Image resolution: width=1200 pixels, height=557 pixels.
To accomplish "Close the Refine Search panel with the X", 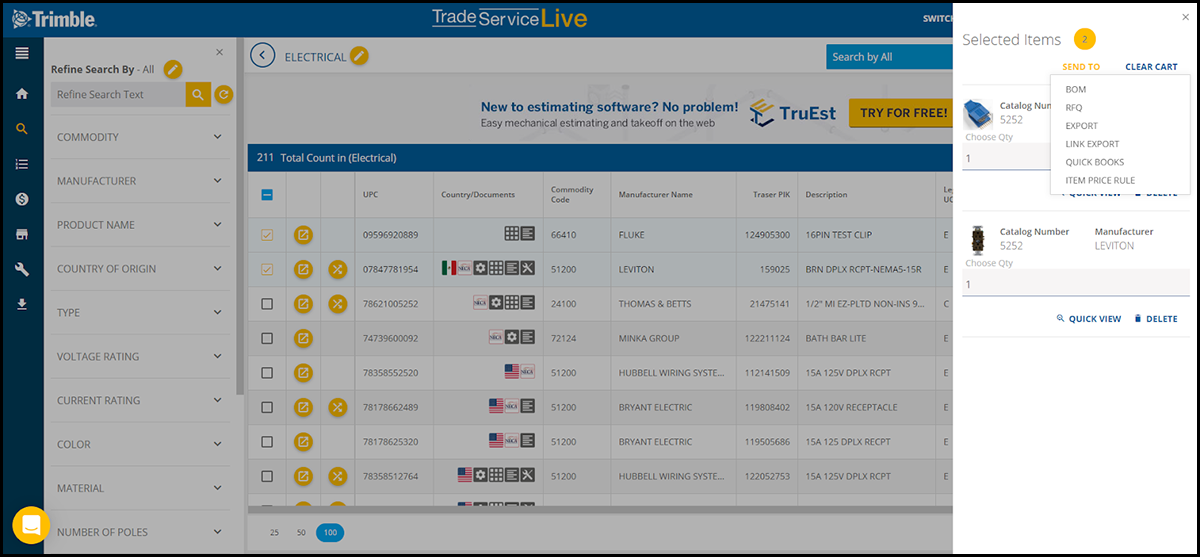I will (220, 52).
